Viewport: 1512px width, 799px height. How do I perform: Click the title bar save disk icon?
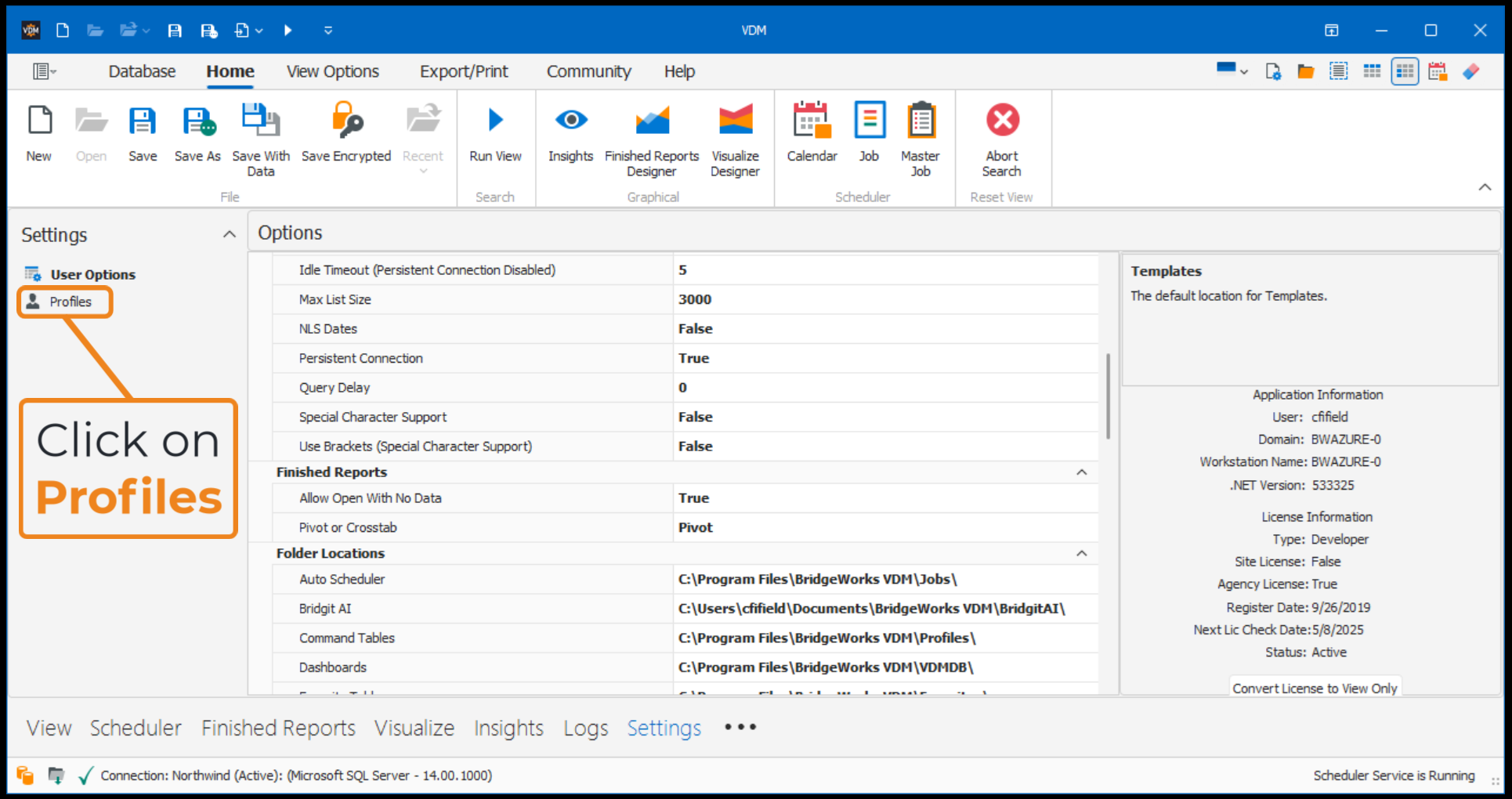[175, 31]
